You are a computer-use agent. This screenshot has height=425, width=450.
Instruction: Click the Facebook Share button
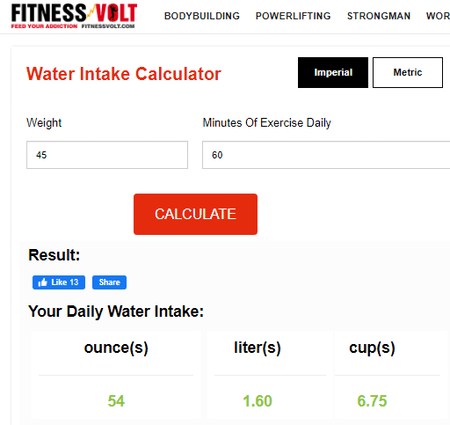click(109, 282)
